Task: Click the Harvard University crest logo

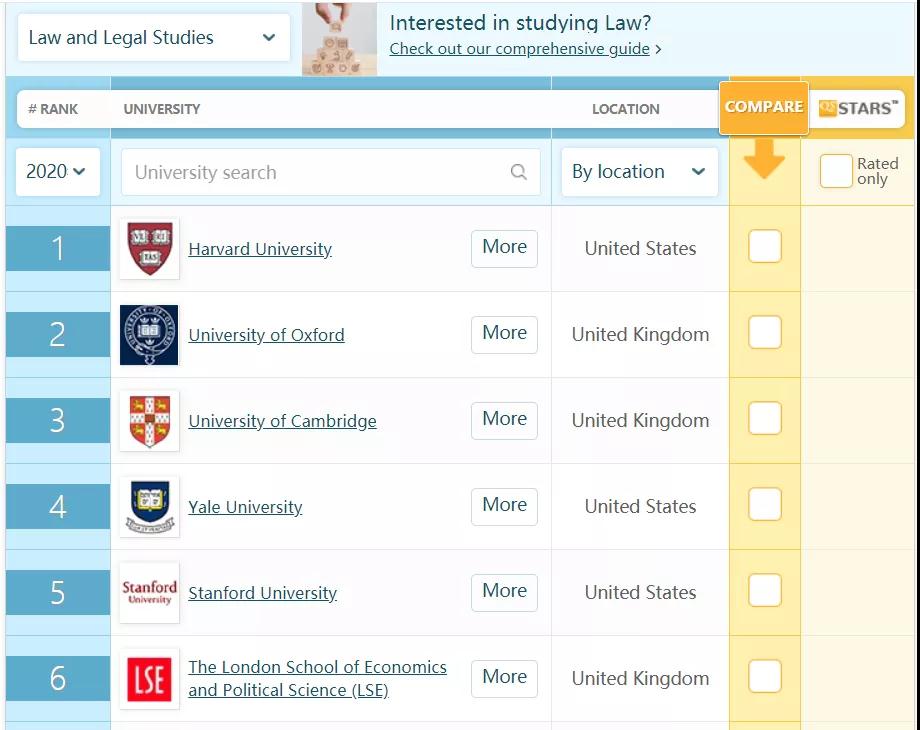Action: click(149, 249)
